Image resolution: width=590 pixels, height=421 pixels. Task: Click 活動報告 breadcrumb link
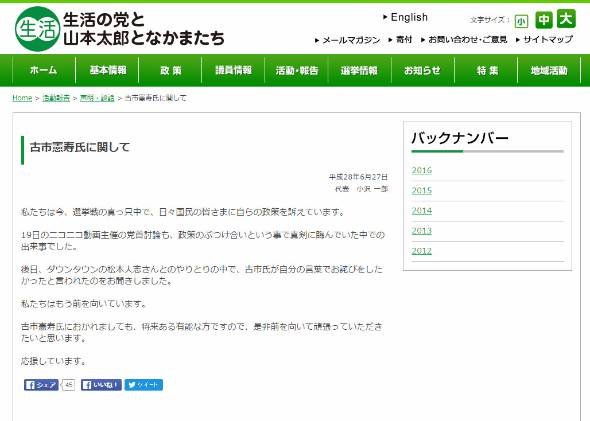click(56, 98)
